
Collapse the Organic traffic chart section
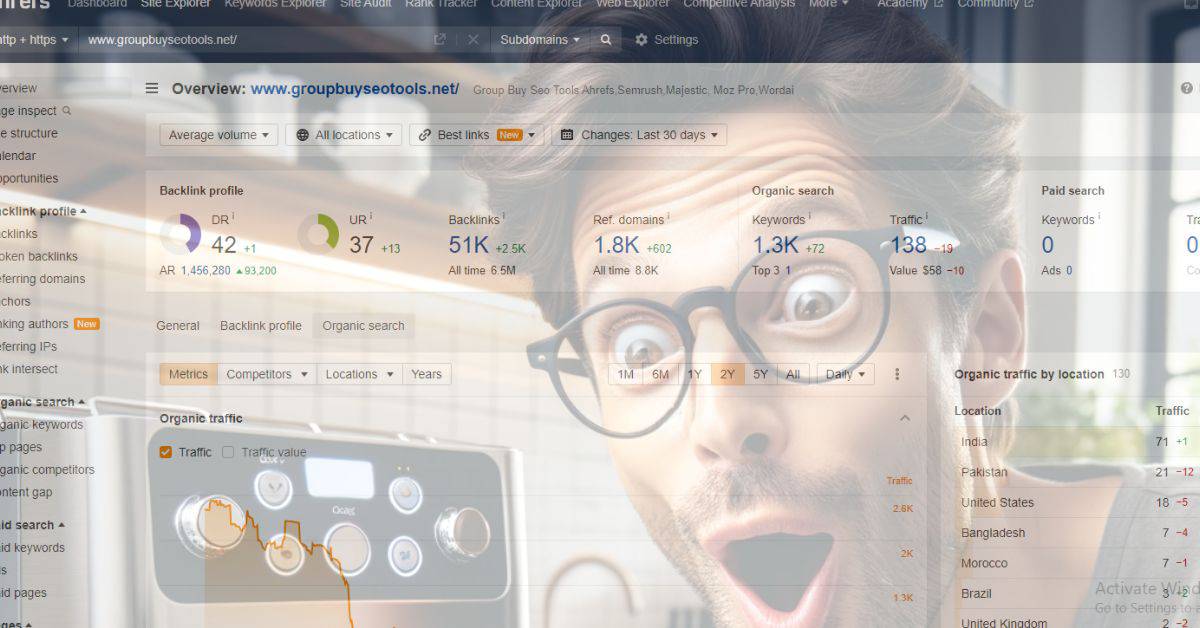905,418
